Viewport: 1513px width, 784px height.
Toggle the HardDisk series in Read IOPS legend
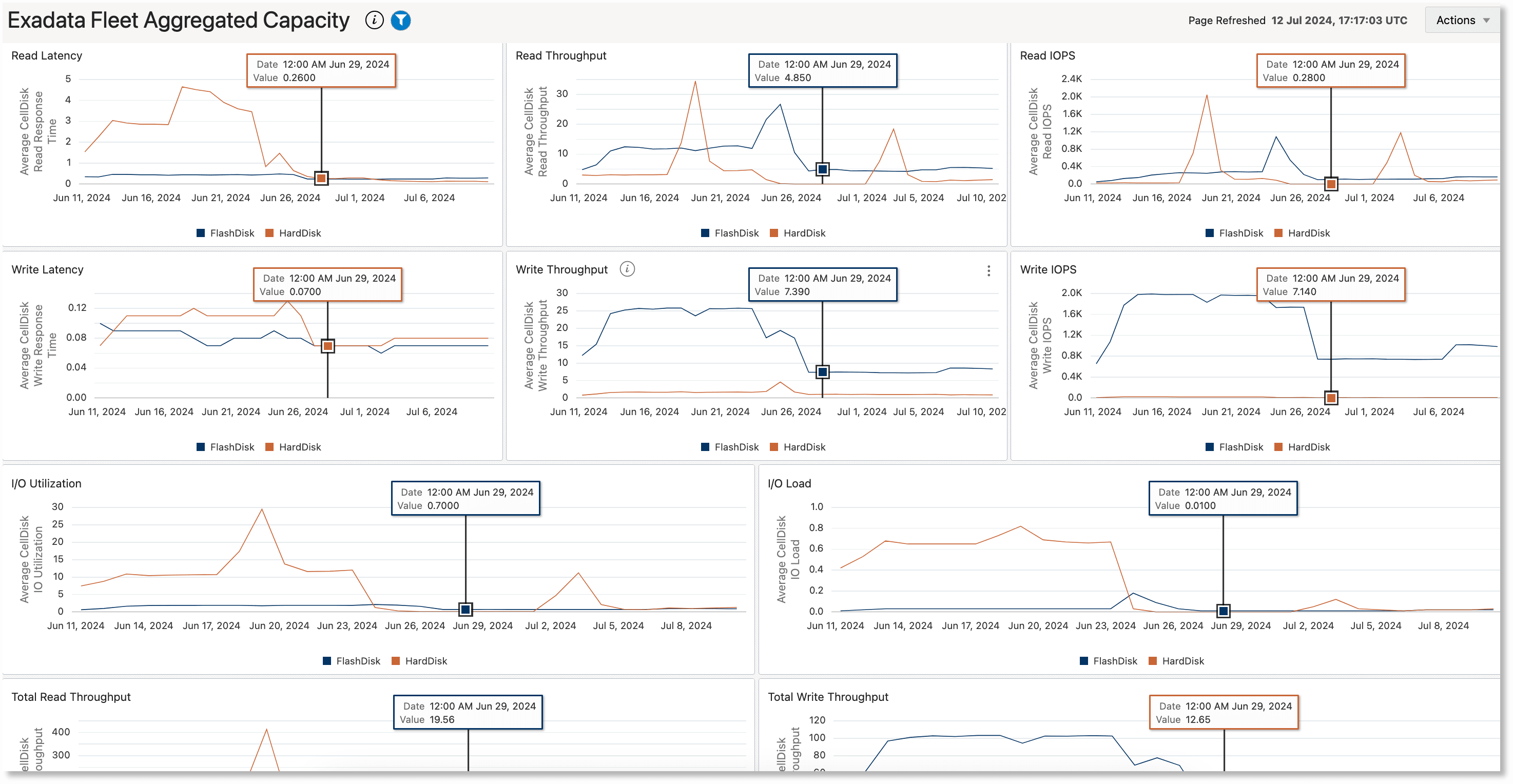pyautogui.click(x=1277, y=232)
